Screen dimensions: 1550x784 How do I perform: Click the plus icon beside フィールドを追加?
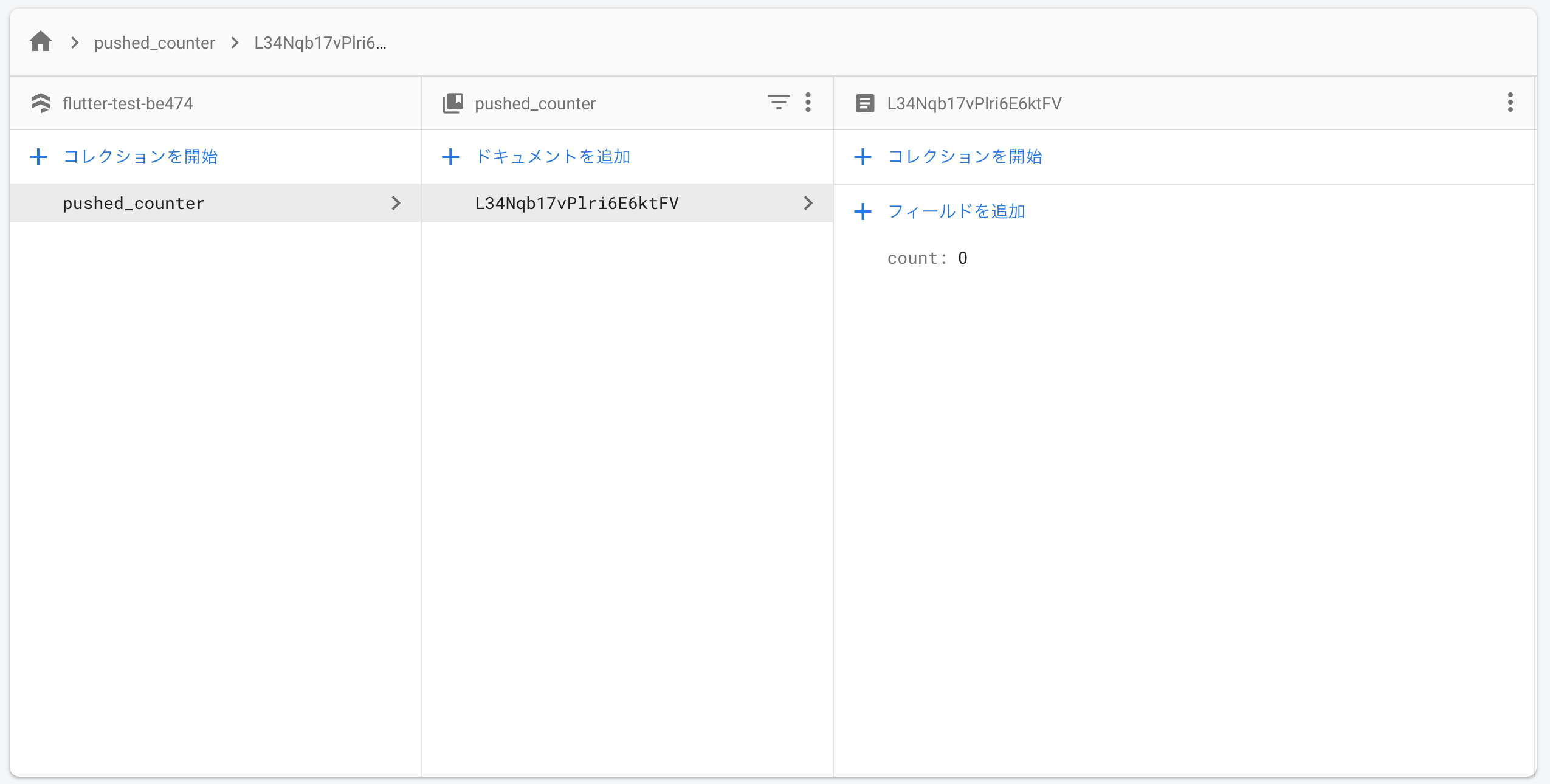pyautogui.click(x=863, y=211)
